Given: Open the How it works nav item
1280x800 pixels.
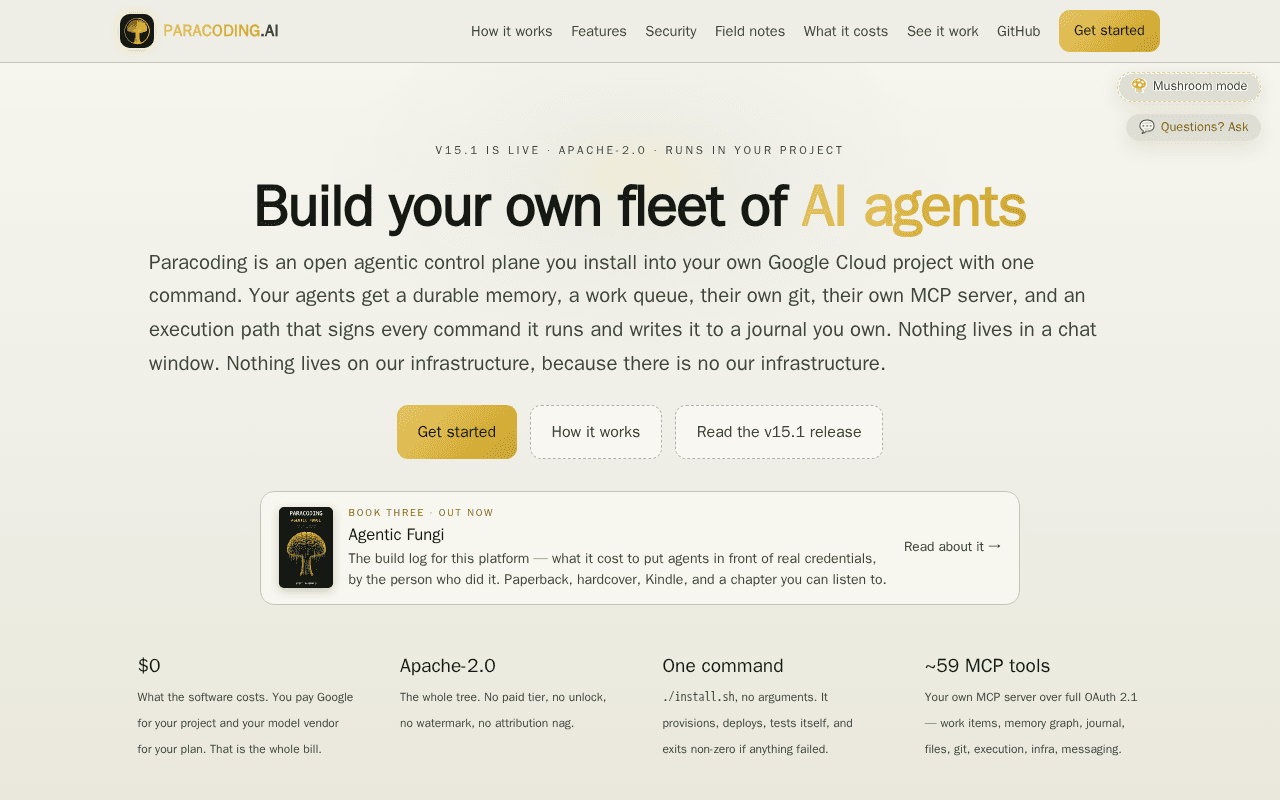Looking at the screenshot, I should pos(512,31).
